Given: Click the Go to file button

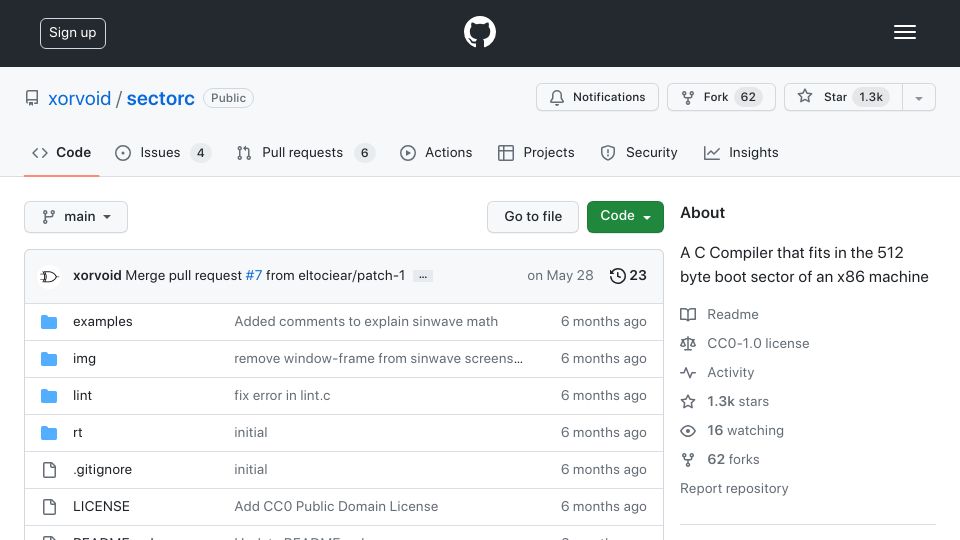Looking at the screenshot, I should pos(533,217).
